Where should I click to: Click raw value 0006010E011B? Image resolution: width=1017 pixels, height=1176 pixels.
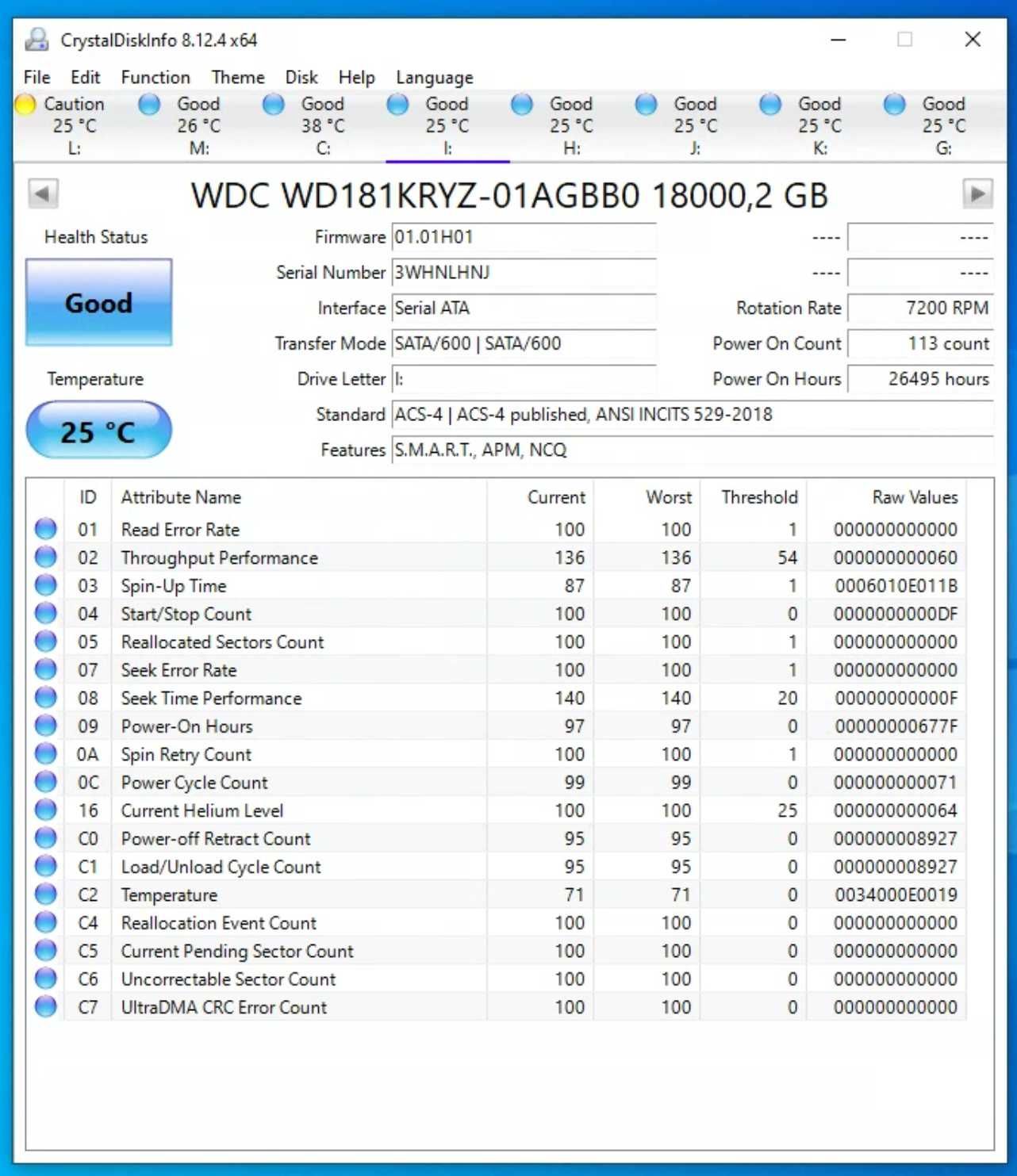(896, 586)
